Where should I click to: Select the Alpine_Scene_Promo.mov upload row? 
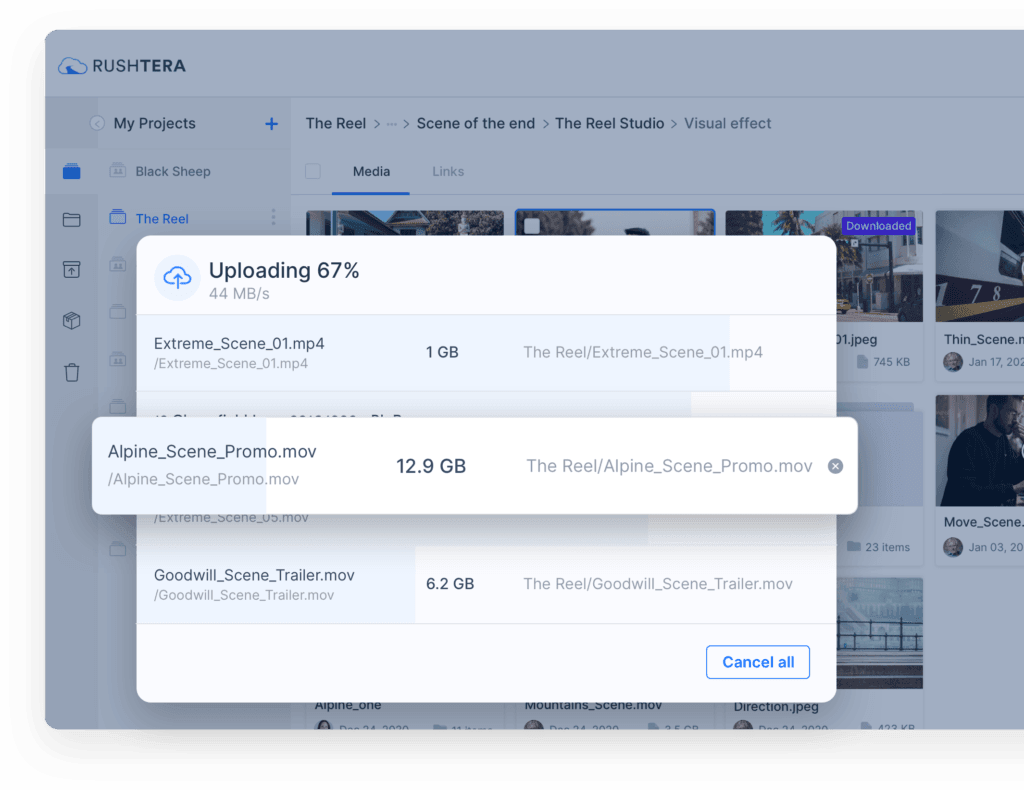point(475,466)
